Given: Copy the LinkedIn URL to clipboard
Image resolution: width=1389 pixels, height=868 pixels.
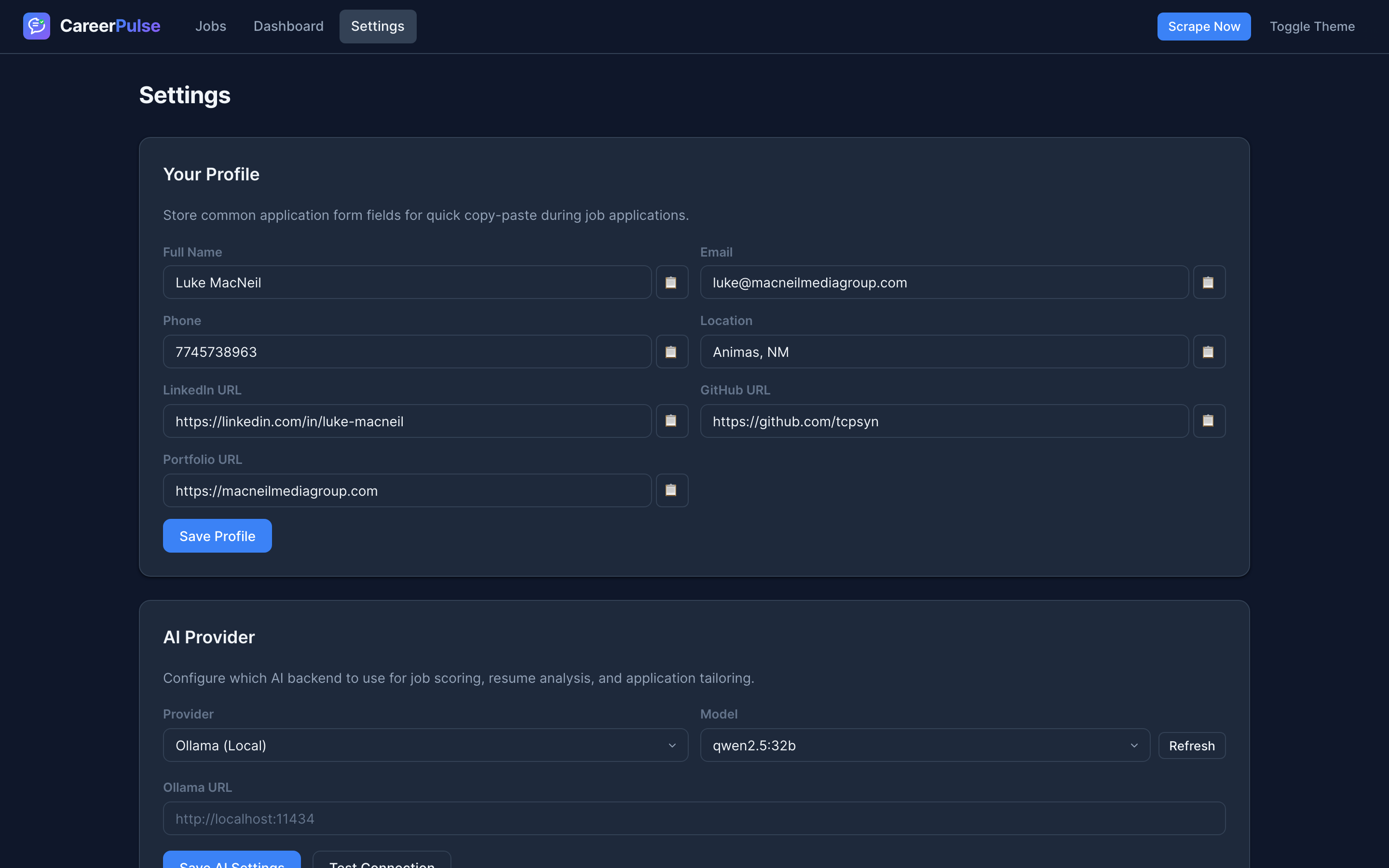Looking at the screenshot, I should point(671,421).
